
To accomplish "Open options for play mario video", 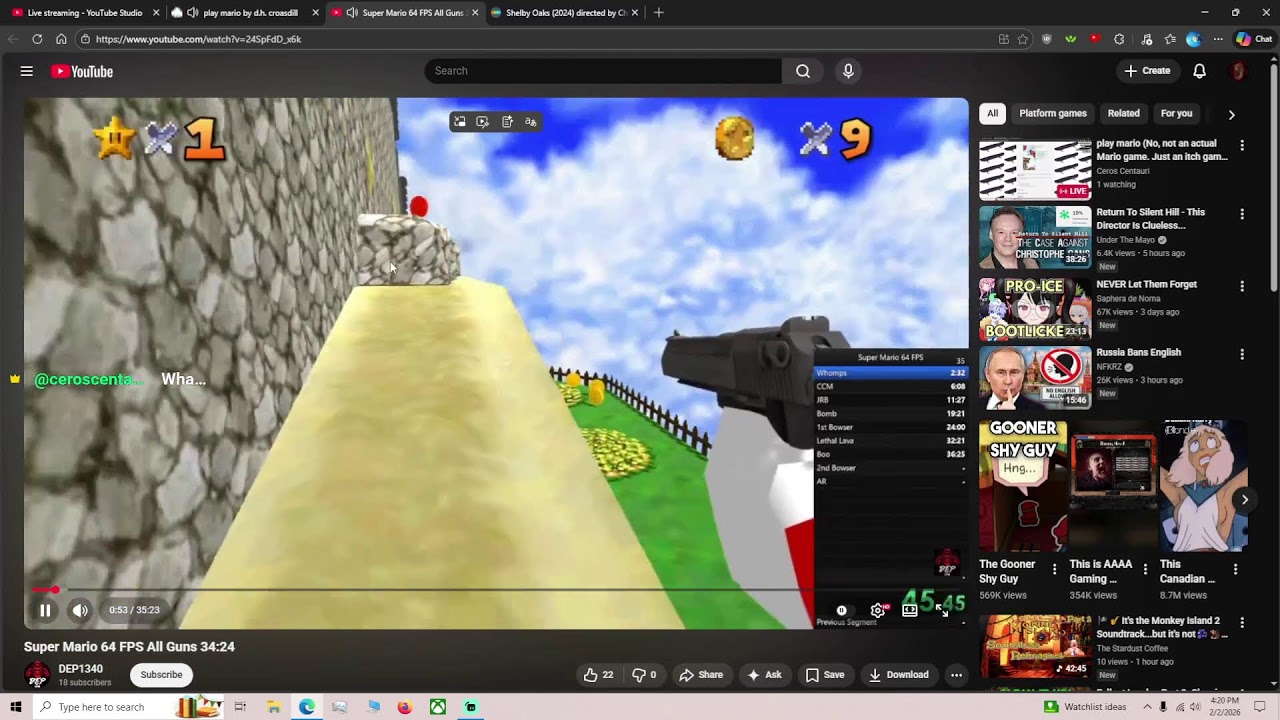I will (1242, 146).
